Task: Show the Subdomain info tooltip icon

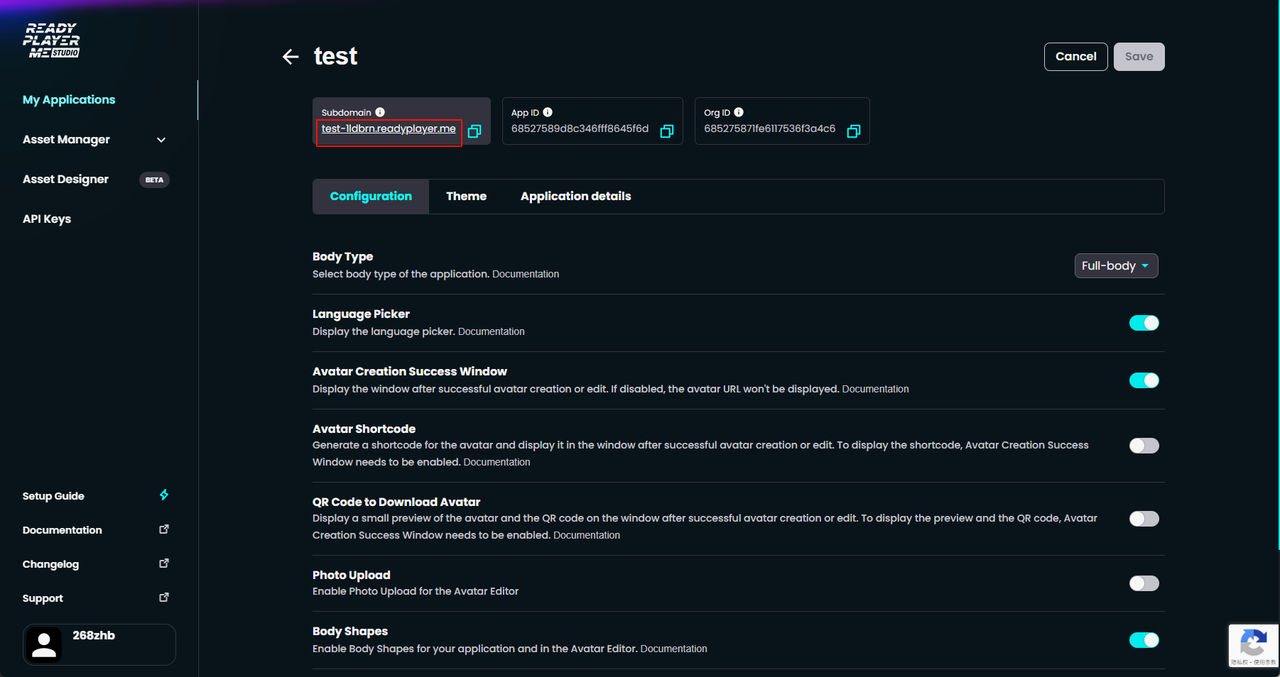Action: 380,113
